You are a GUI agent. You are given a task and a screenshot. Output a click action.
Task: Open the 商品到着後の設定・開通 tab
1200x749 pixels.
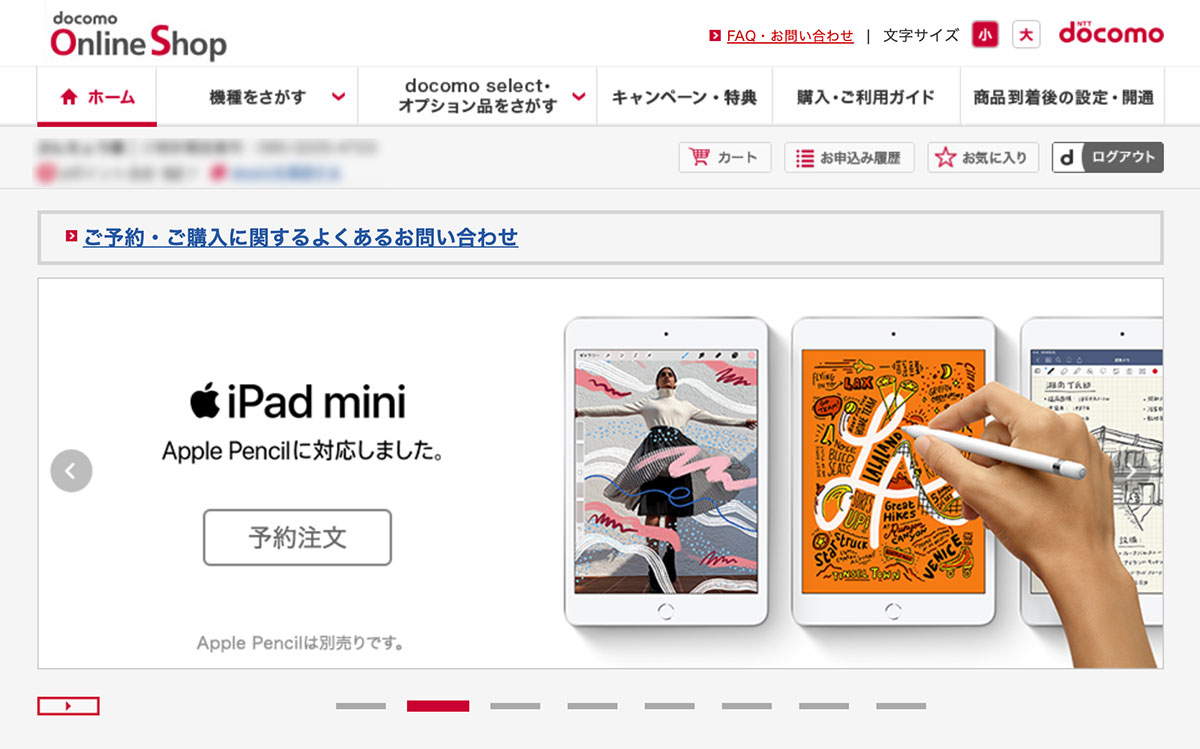[1063, 97]
